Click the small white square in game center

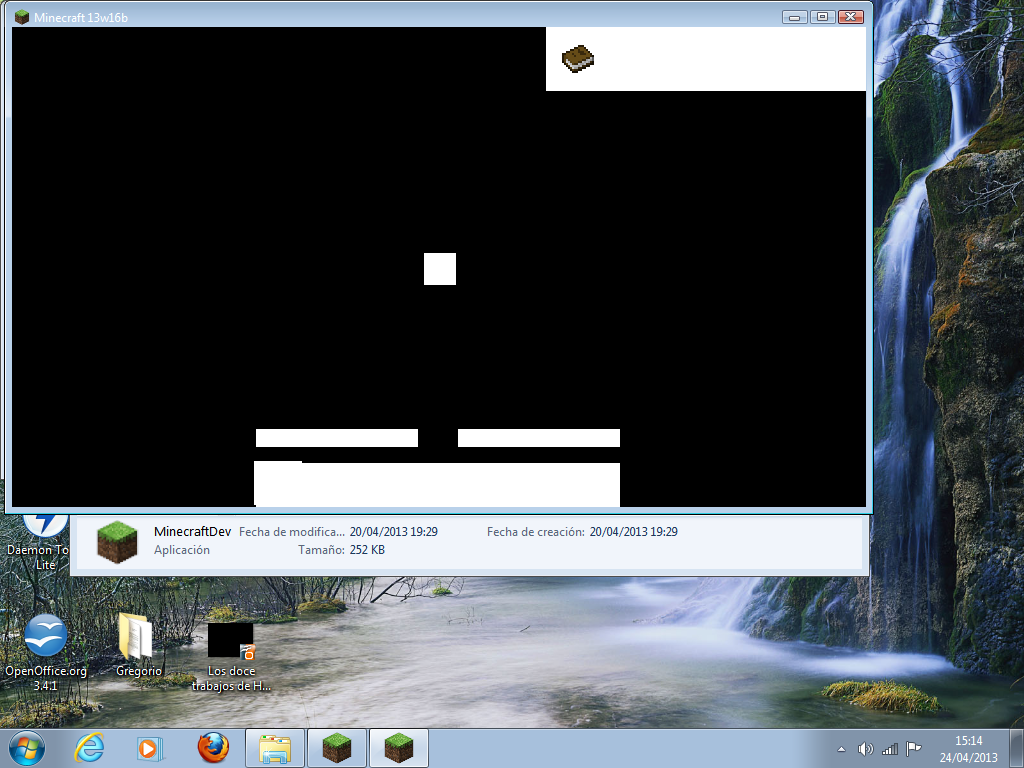click(440, 268)
